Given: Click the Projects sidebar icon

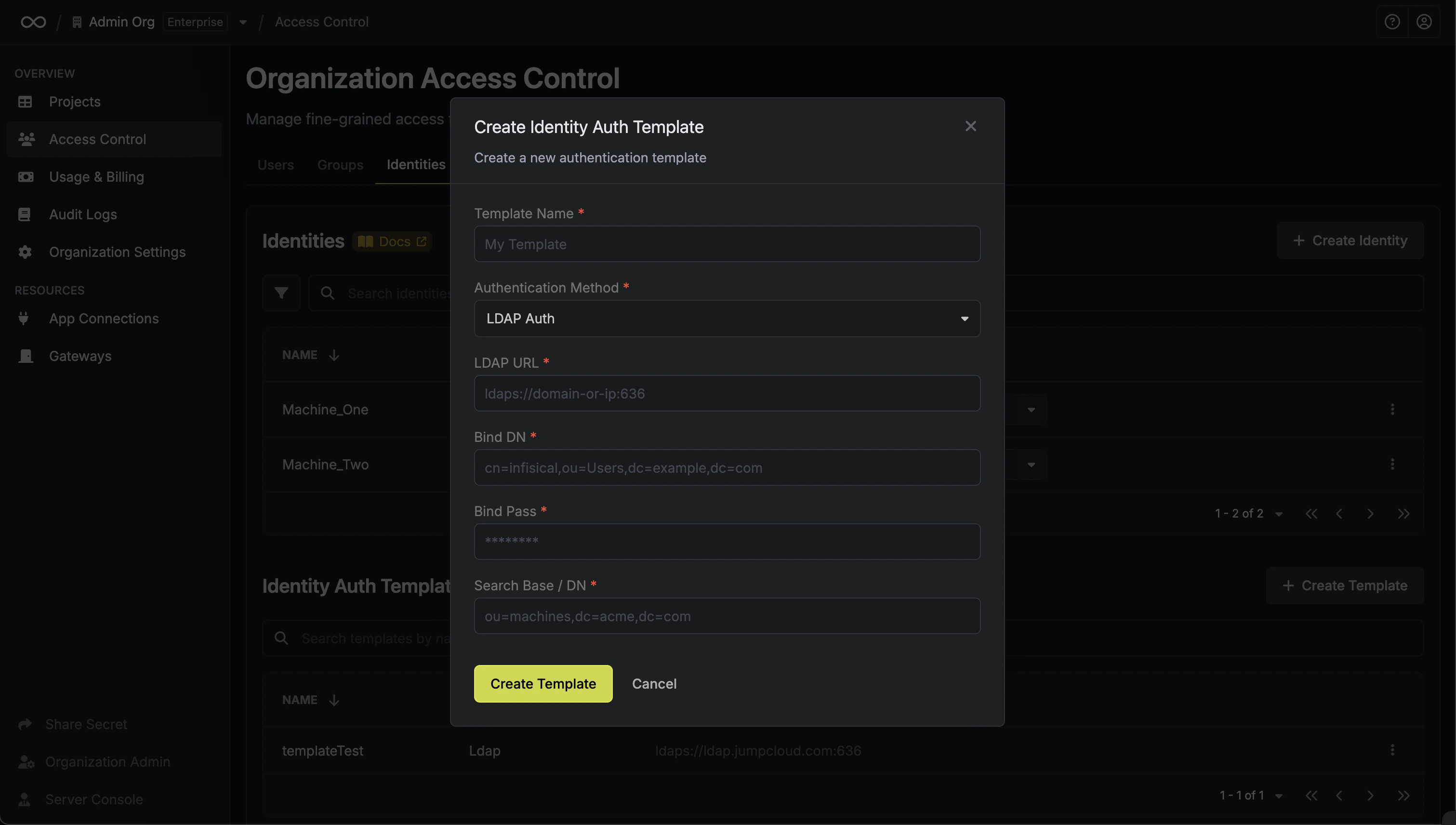Looking at the screenshot, I should coord(25,102).
